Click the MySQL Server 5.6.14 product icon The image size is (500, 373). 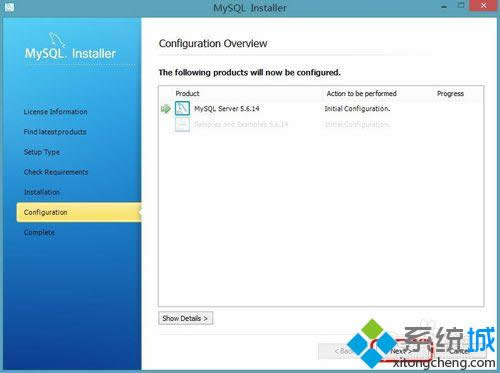[x=182, y=109]
